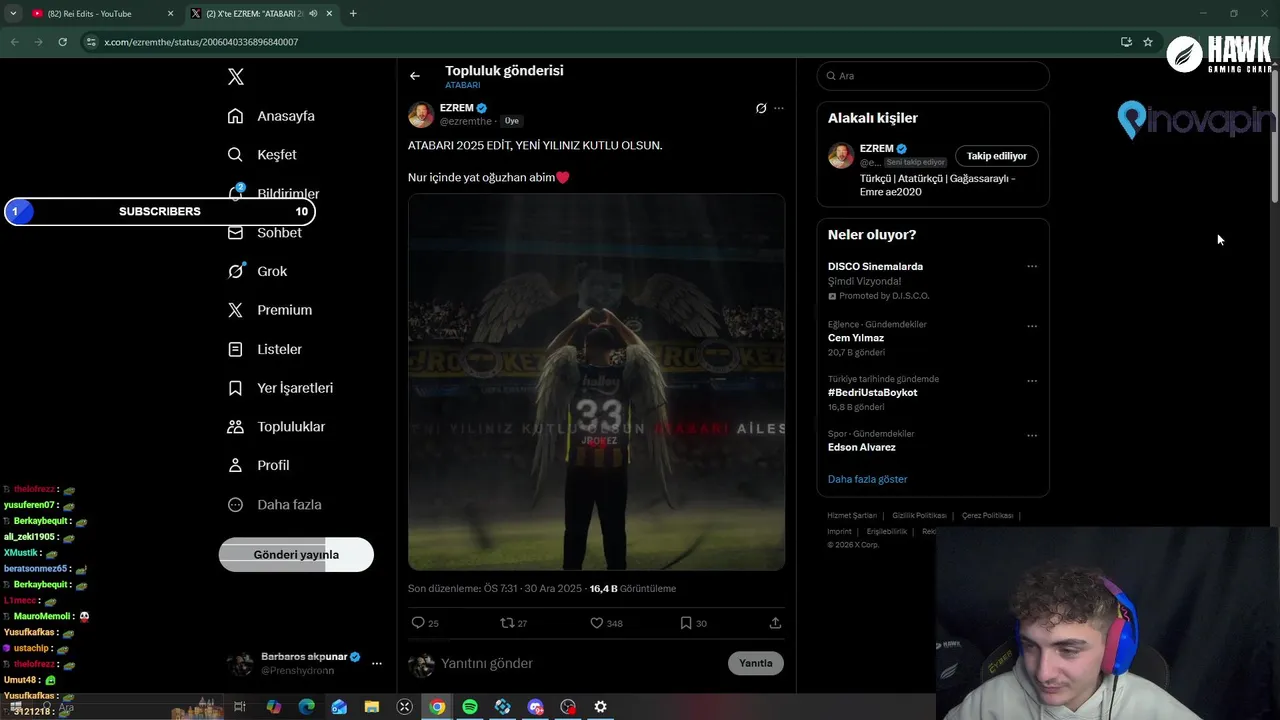Screen dimensions: 1280x720
Task: Click the Yanıtla button
Action: click(x=756, y=663)
